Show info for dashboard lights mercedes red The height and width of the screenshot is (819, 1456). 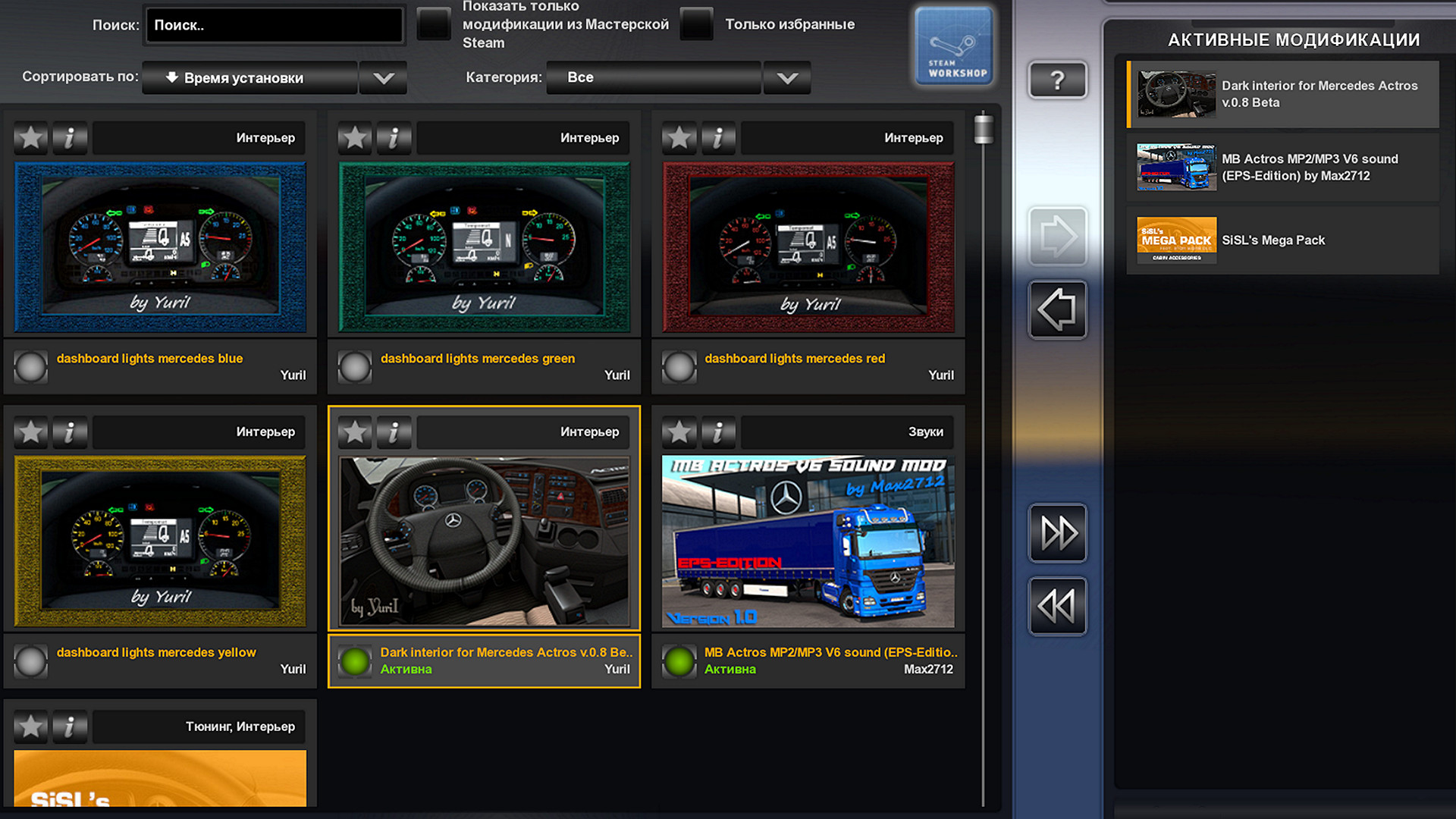[718, 138]
